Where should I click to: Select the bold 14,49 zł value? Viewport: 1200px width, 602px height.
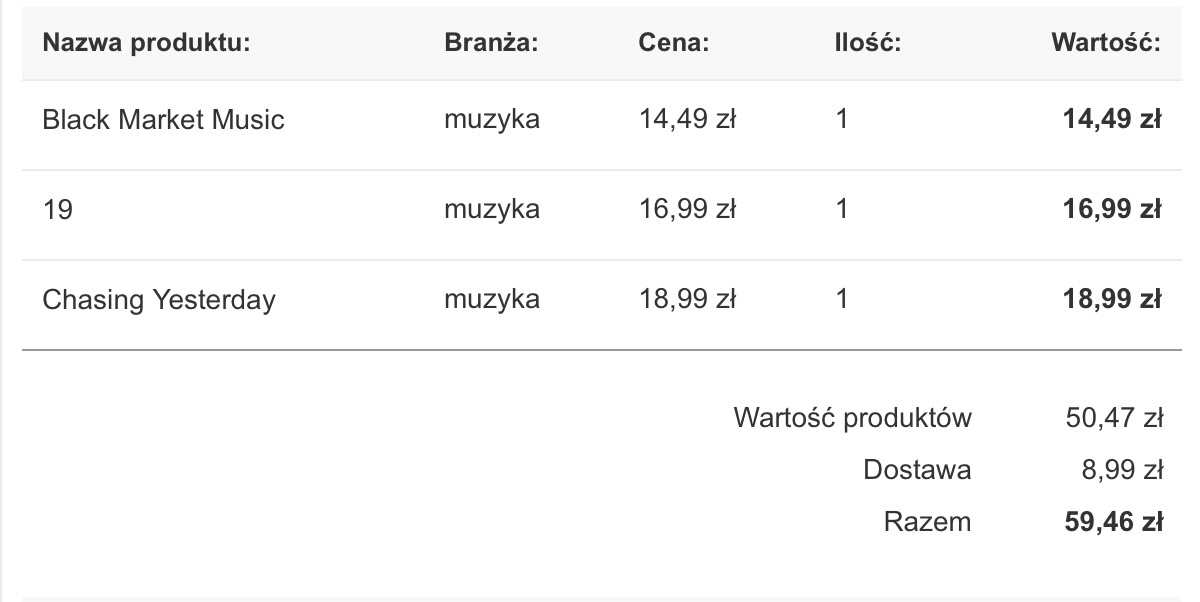[x=1110, y=120]
